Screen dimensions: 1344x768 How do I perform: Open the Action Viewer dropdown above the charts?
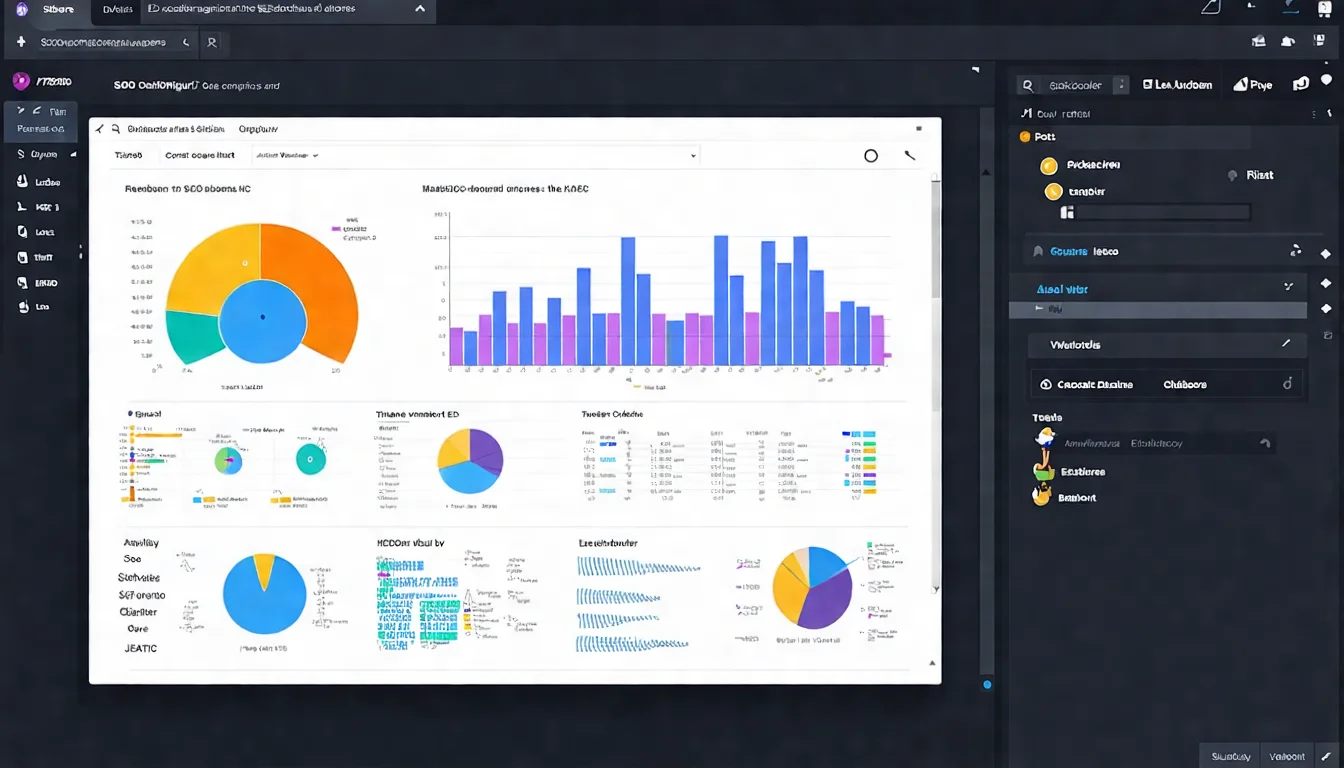[290, 155]
